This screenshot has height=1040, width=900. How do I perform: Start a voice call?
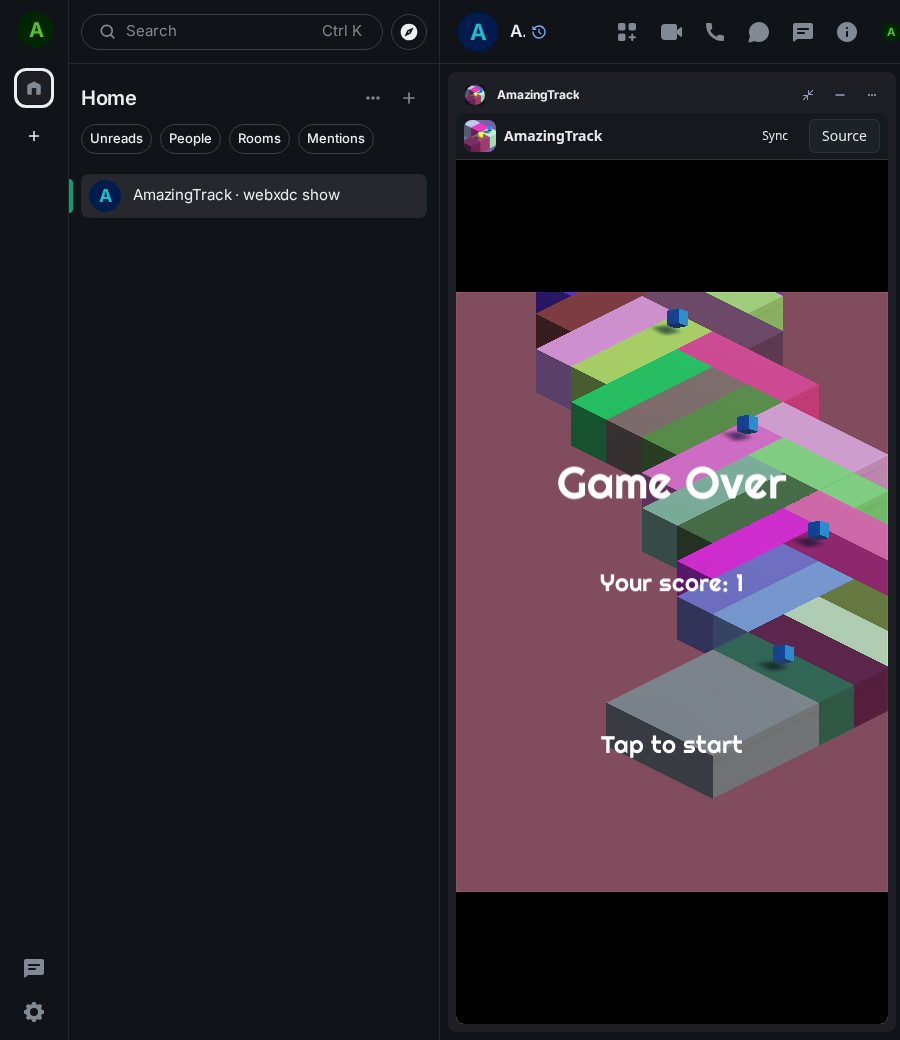coord(714,32)
